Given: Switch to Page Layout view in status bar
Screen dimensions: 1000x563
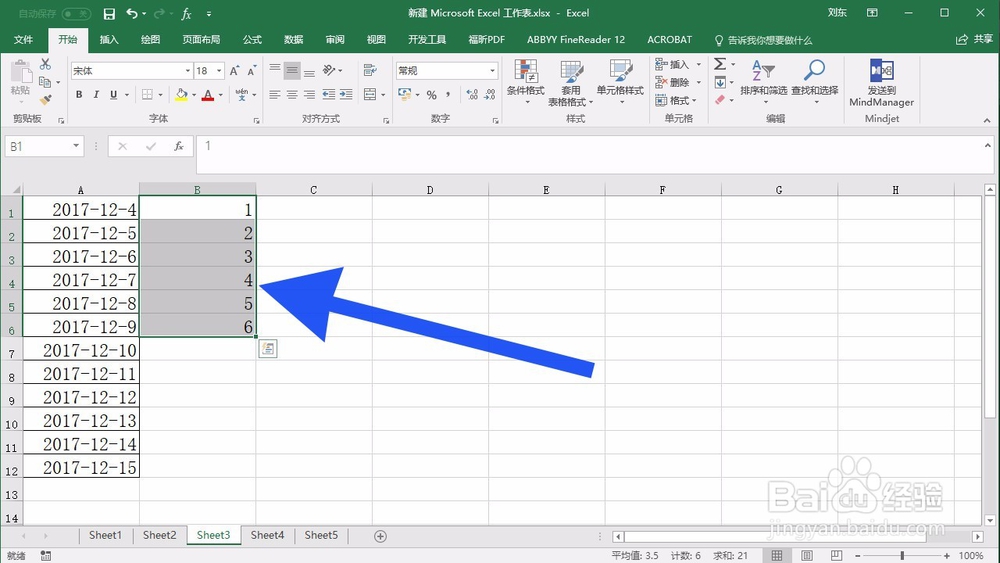Looking at the screenshot, I should [807, 555].
